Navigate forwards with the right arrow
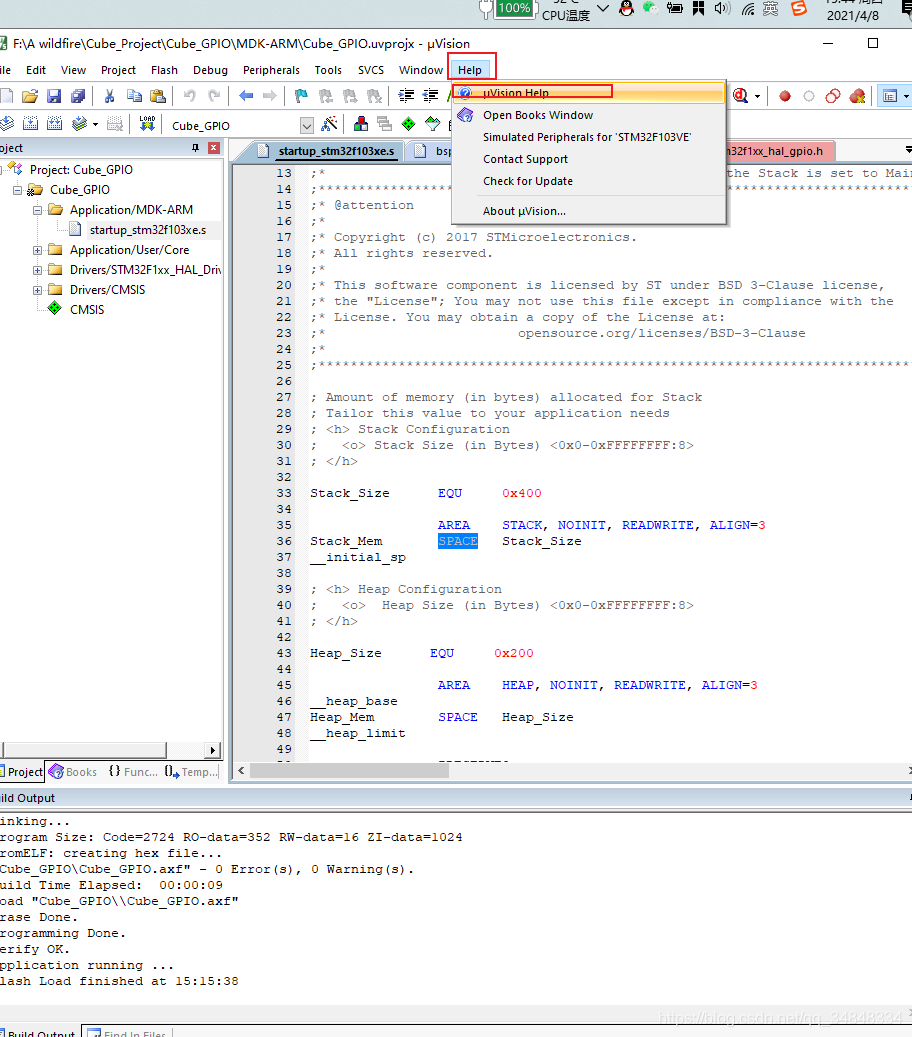912x1037 pixels. coord(269,97)
